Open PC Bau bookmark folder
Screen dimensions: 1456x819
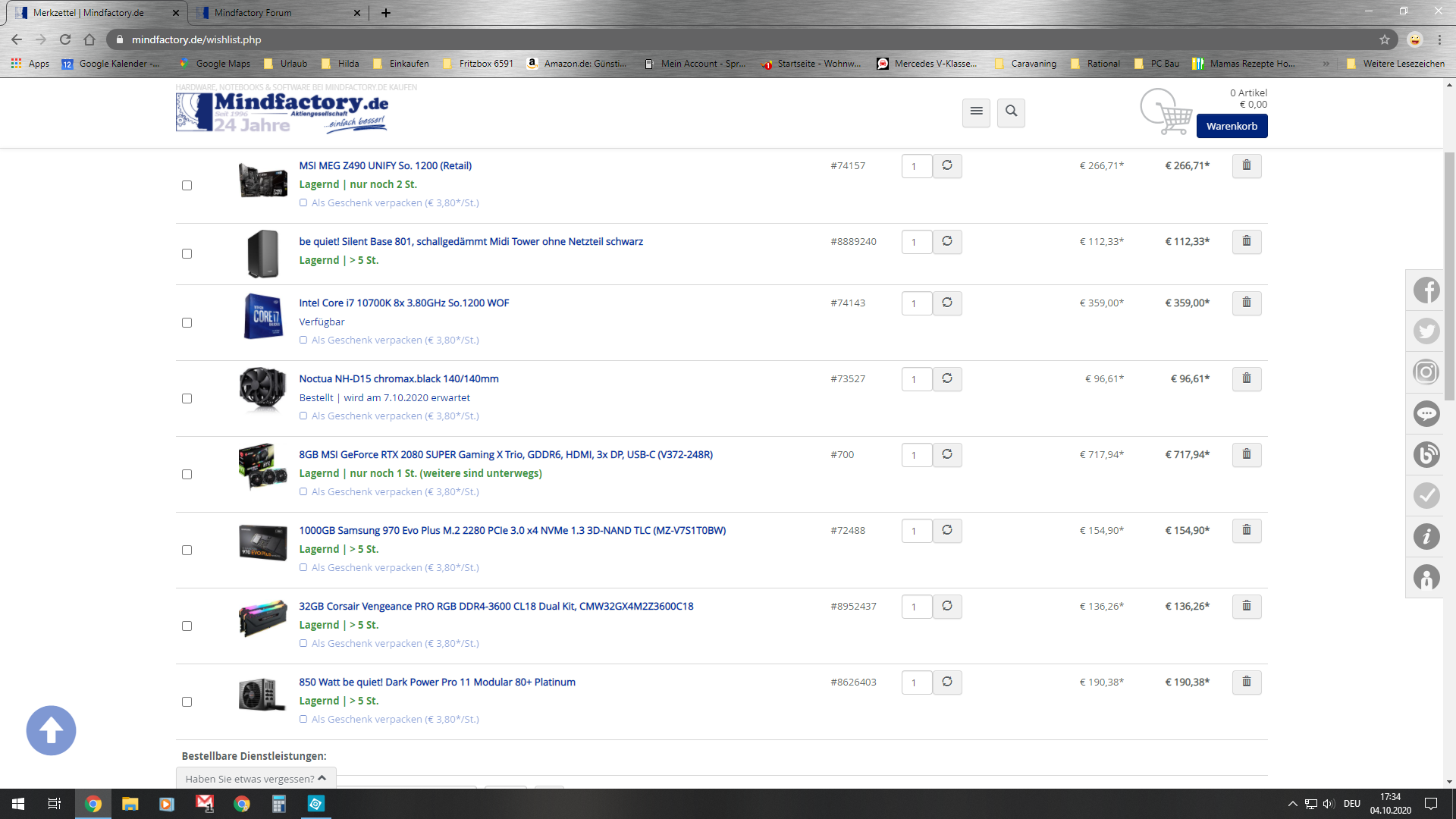[1156, 64]
